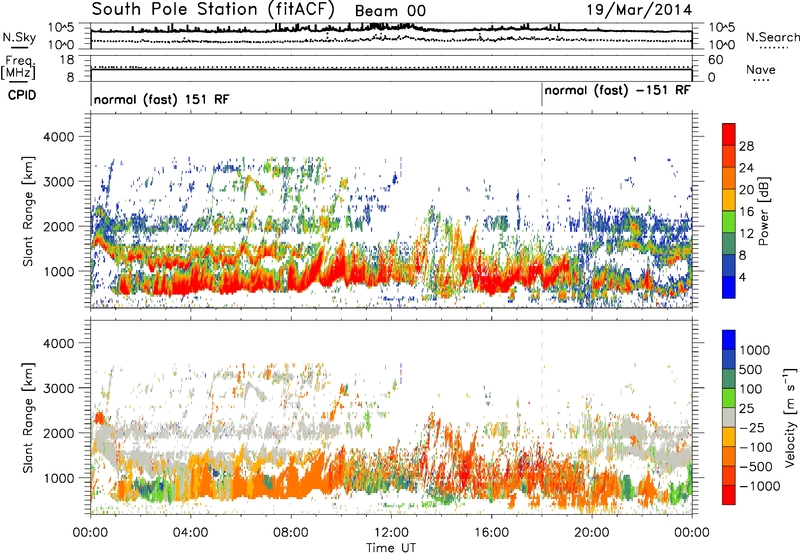Select the Power [dB] colorbar label
The height and width of the screenshot is (554, 800).
pyautogui.click(x=764, y=211)
